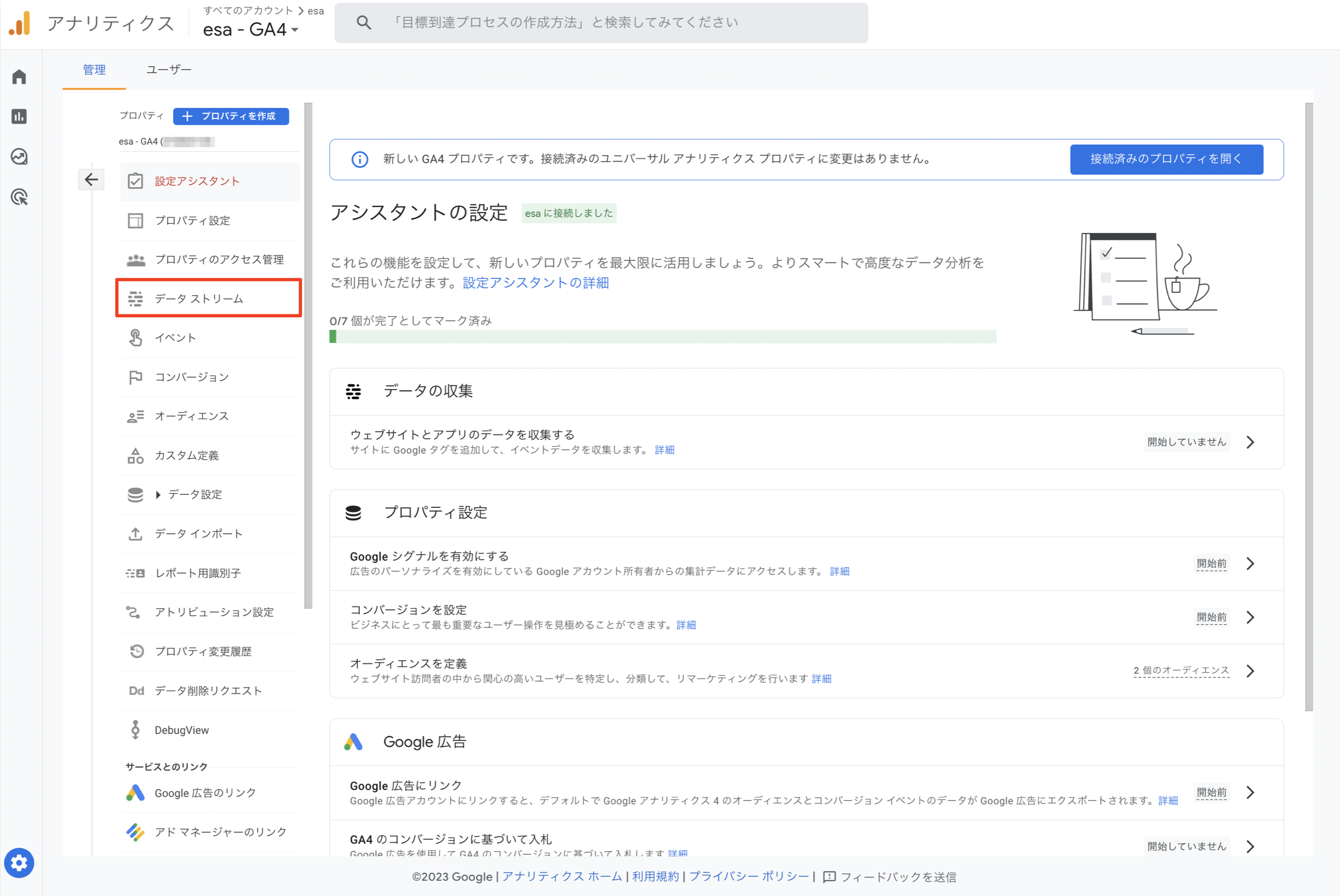This screenshot has width=1340, height=896.
Task: Click the DebugView icon
Action: 136,730
